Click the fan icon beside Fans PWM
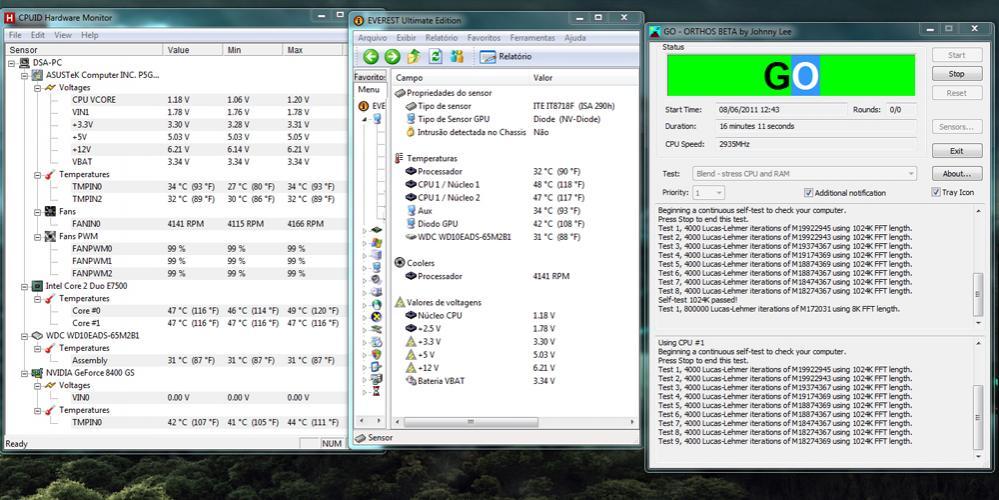Viewport: 999px width, 500px height. point(50,236)
